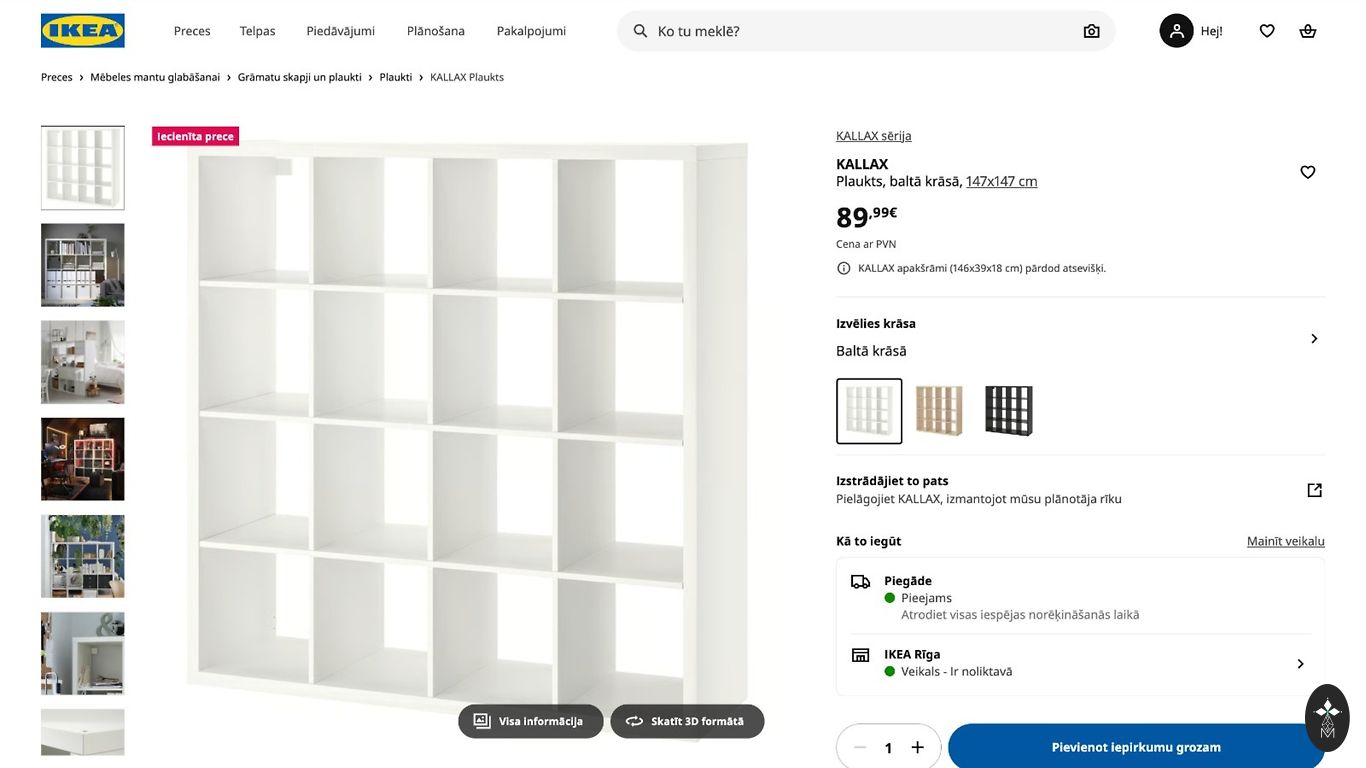Add KALLAX to wishlist heart
Viewport: 1366px width, 768px height.
(x=1307, y=172)
